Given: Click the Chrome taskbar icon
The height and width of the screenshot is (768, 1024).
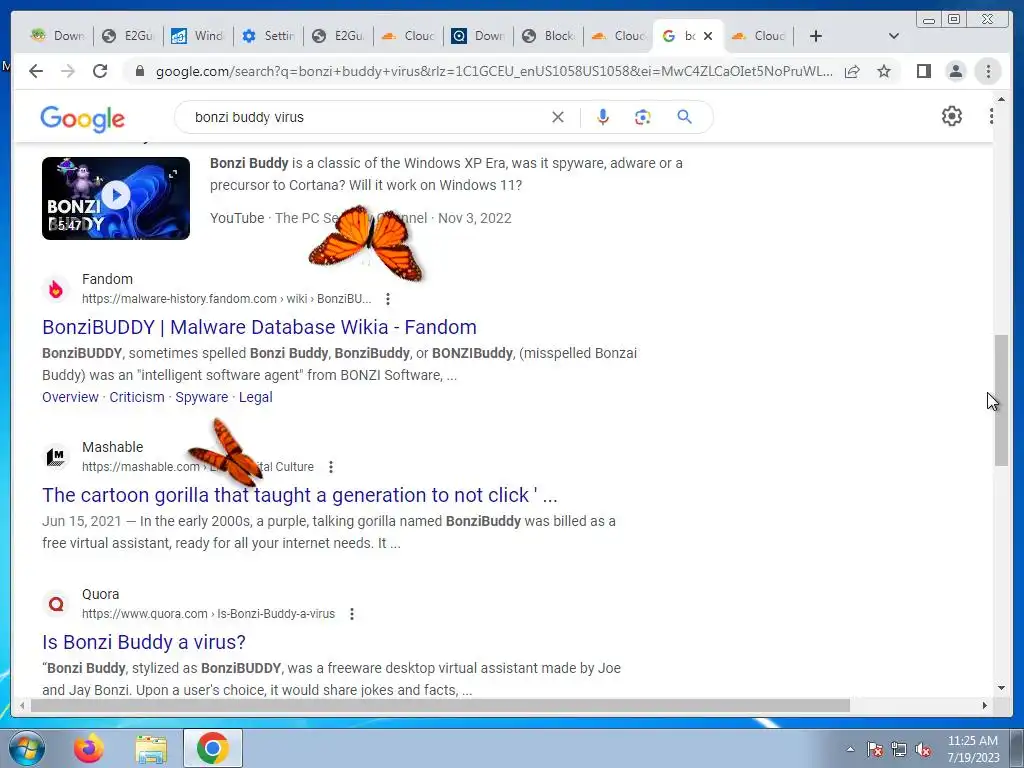Looking at the screenshot, I should tap(213, 748).
